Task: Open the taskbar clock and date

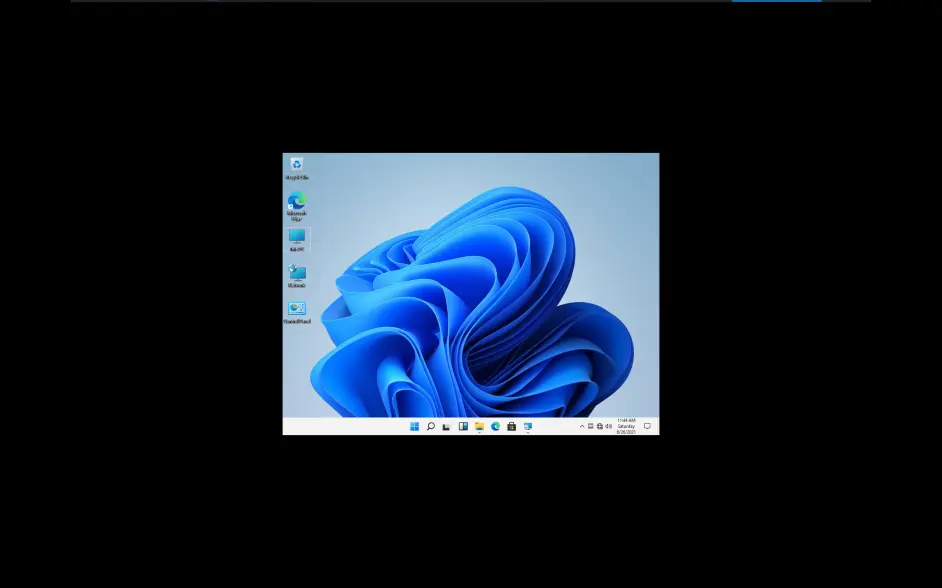Action: (626, 426)
